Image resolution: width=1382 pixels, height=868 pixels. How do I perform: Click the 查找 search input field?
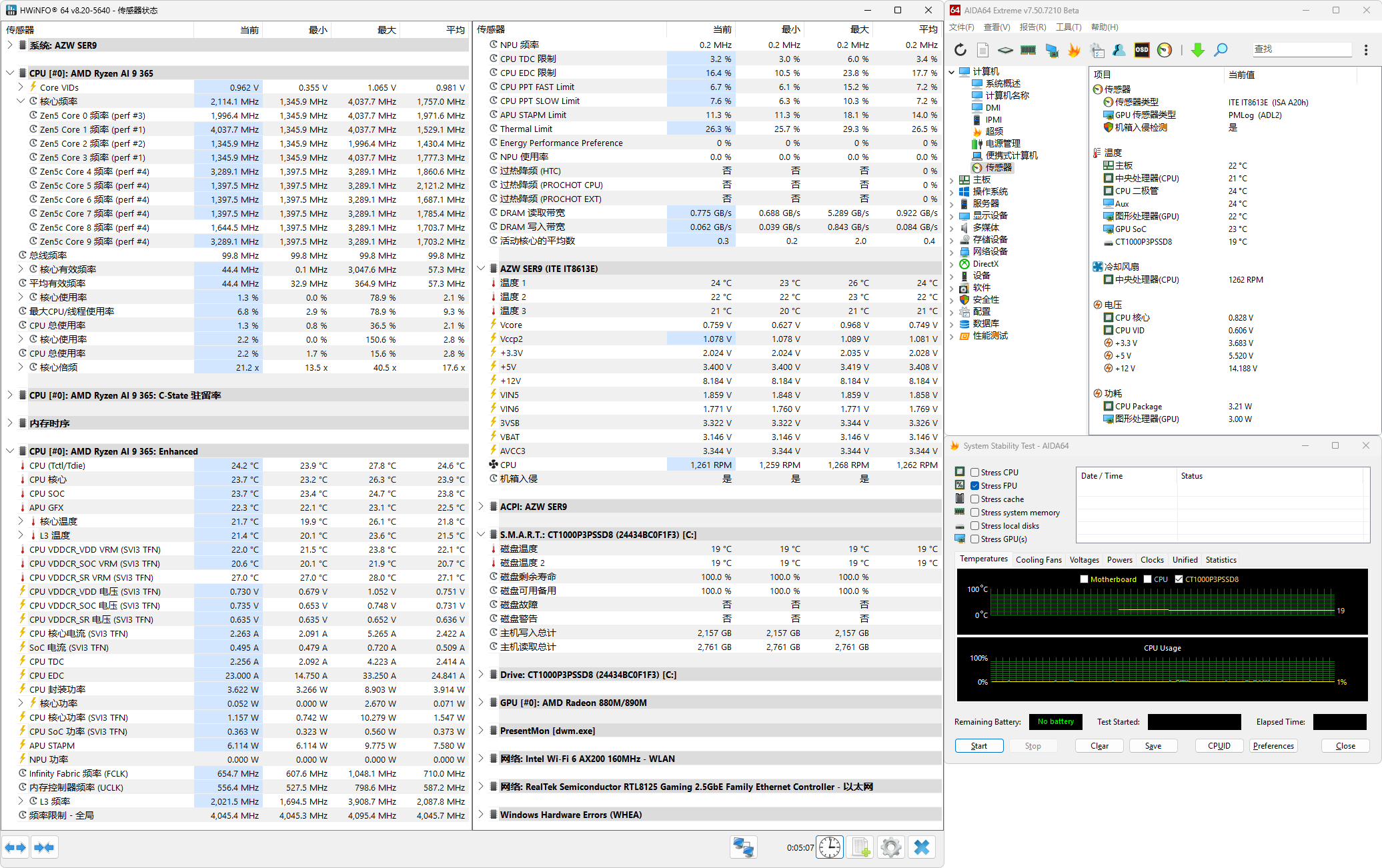click(x=1301, y=49)
